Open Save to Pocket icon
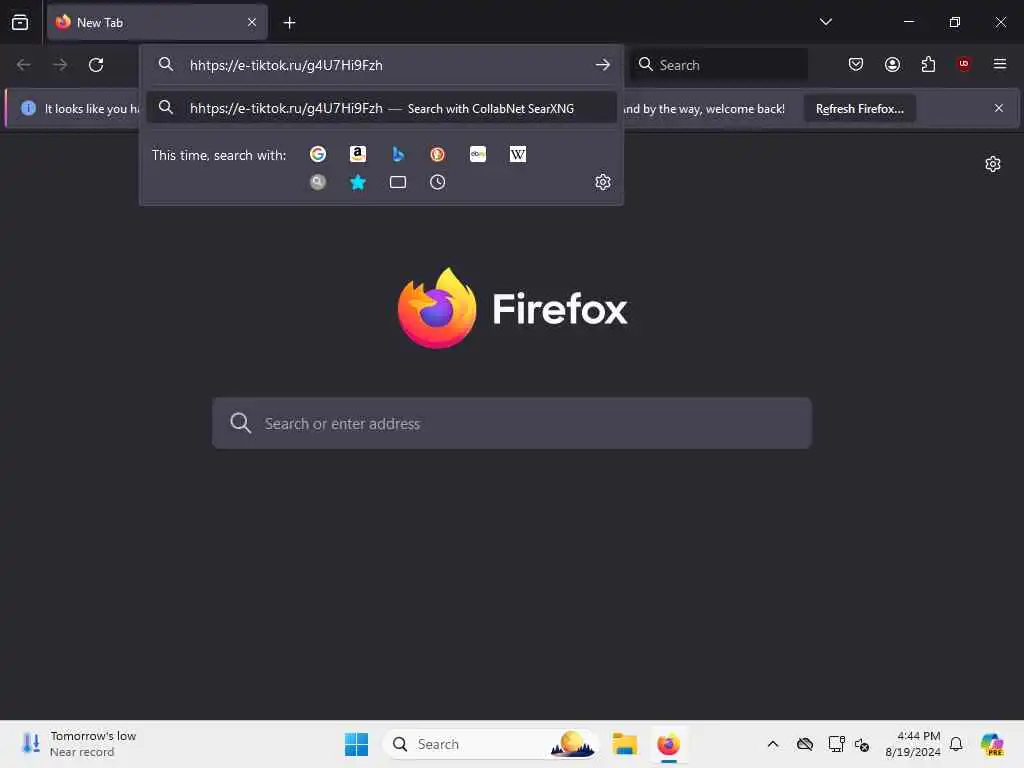The image size is (1024, 768). [x=856, y=64]
